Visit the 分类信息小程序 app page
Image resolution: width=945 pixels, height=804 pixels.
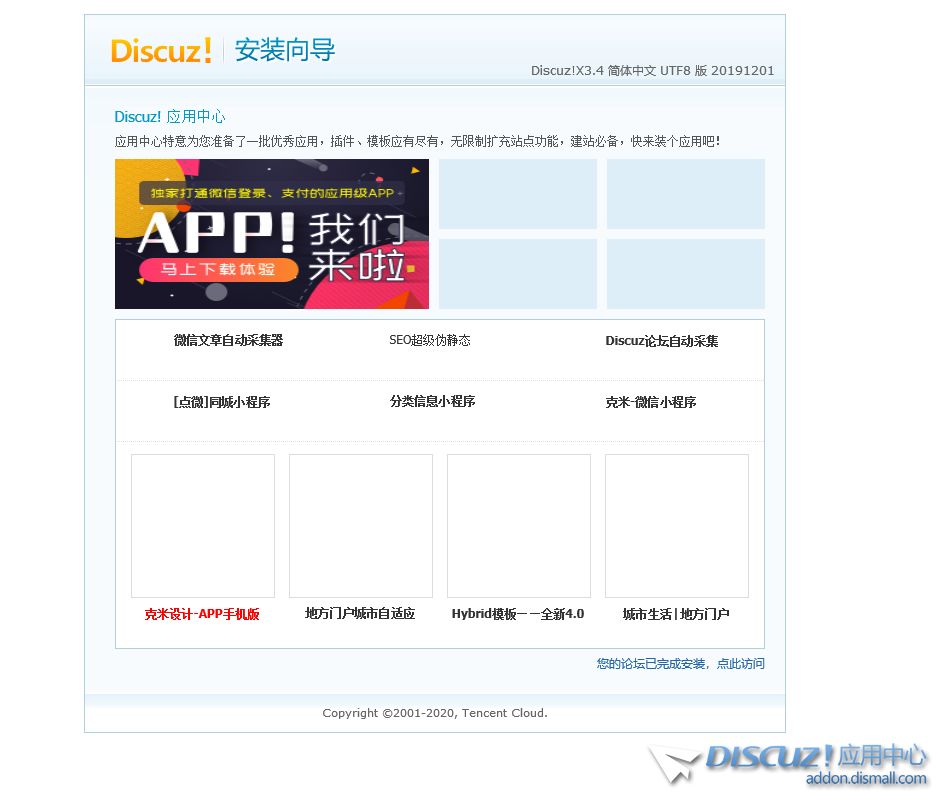(x=433, y=401)
